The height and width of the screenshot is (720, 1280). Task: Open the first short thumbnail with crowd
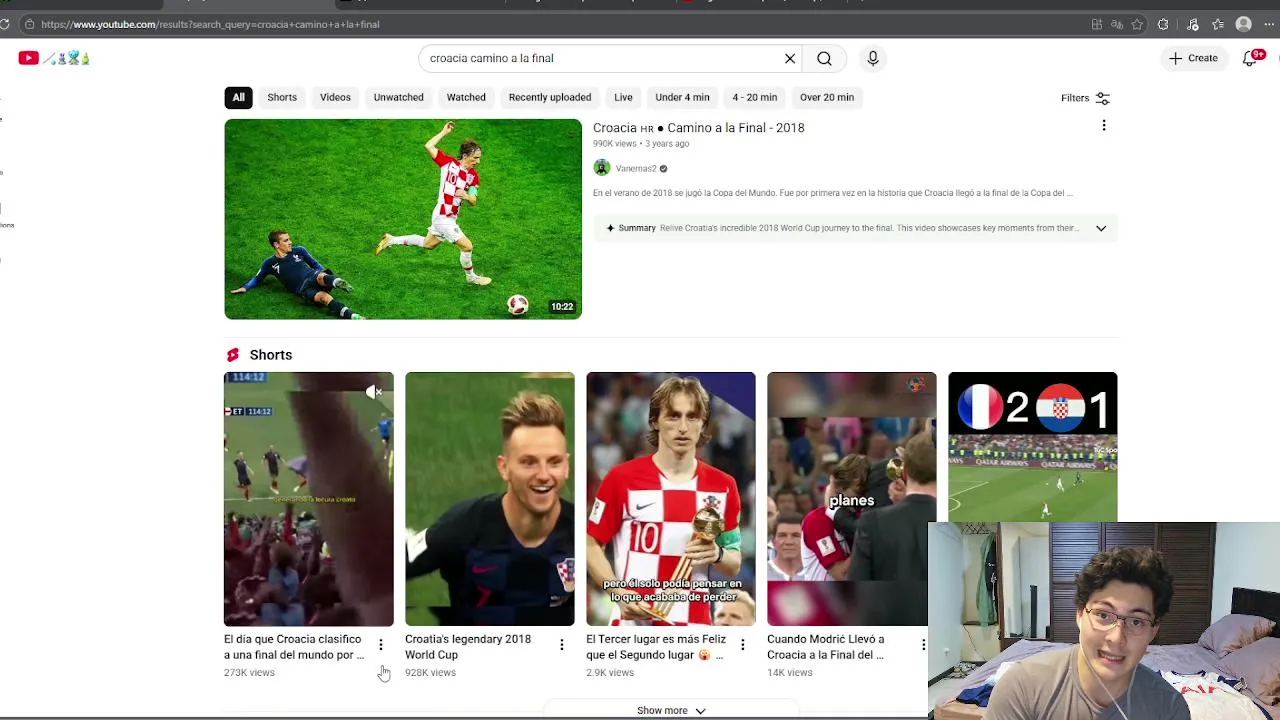point(309,499)
